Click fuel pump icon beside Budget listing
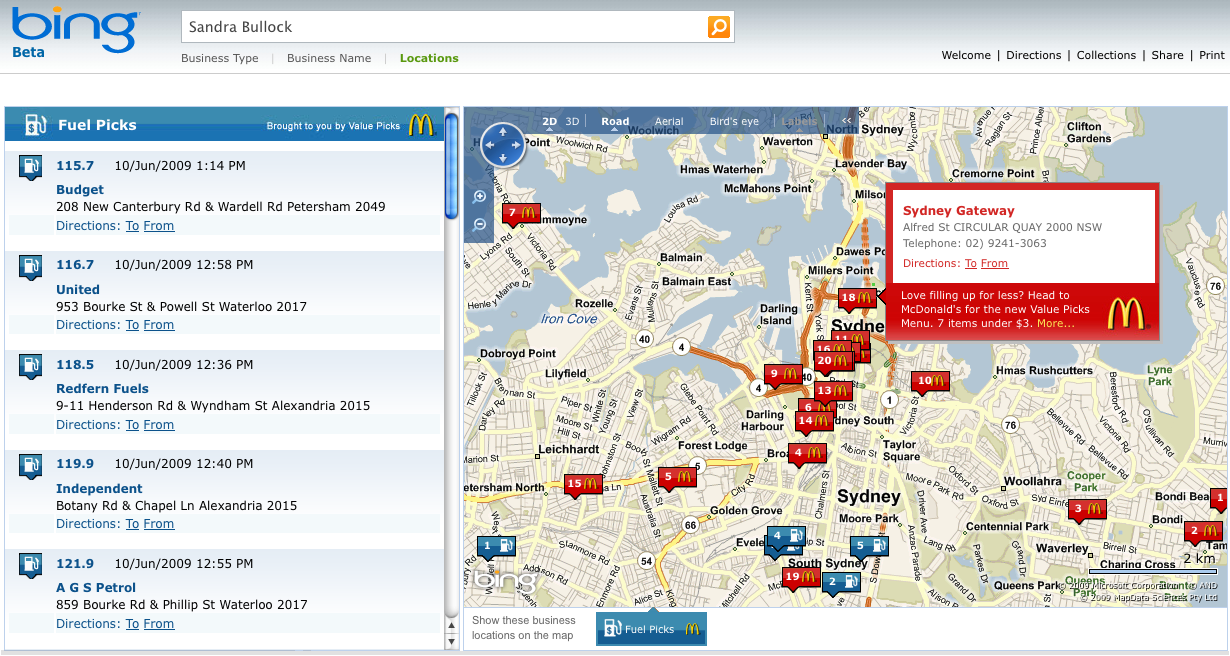 pyautogui.click(x=31, y=167)
